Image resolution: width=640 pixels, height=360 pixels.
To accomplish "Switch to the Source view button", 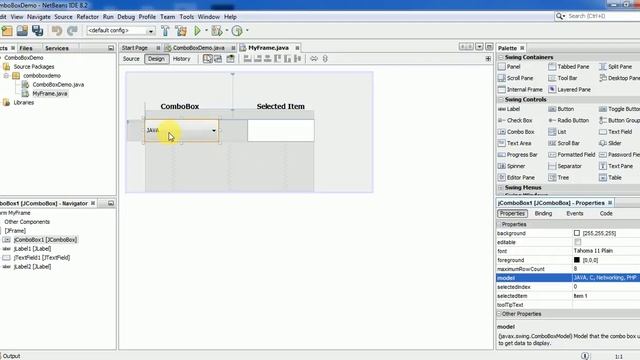I will pos(131,59).
